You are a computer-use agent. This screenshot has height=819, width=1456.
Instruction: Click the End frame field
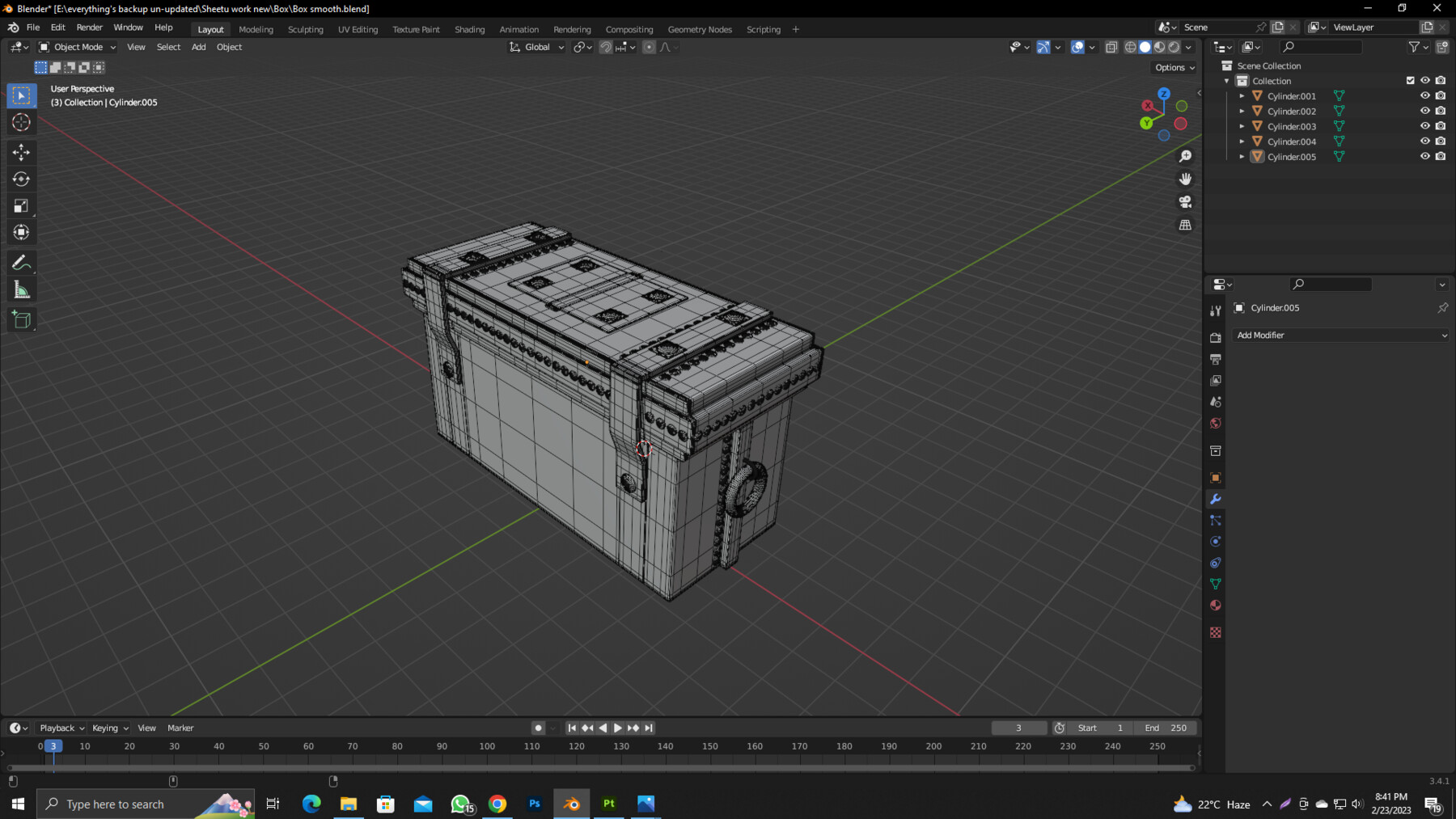1165,728
